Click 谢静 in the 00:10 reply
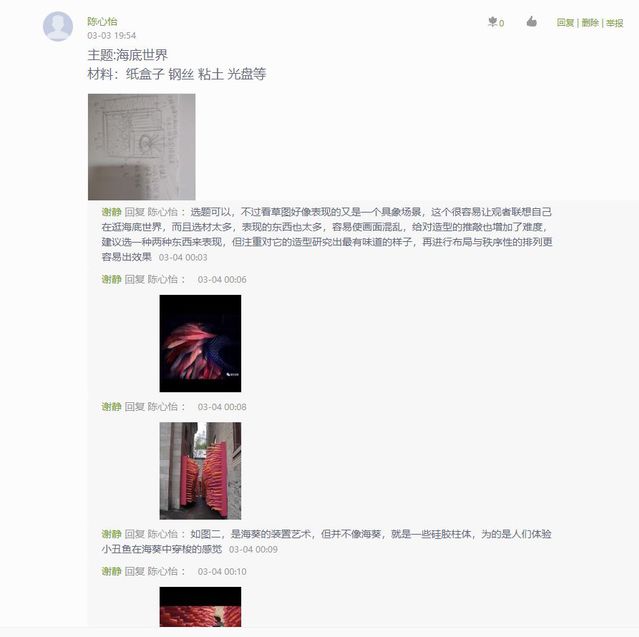The height and width of the screenshot is (637, 639). pyautogui.click(x=112, y=571)
